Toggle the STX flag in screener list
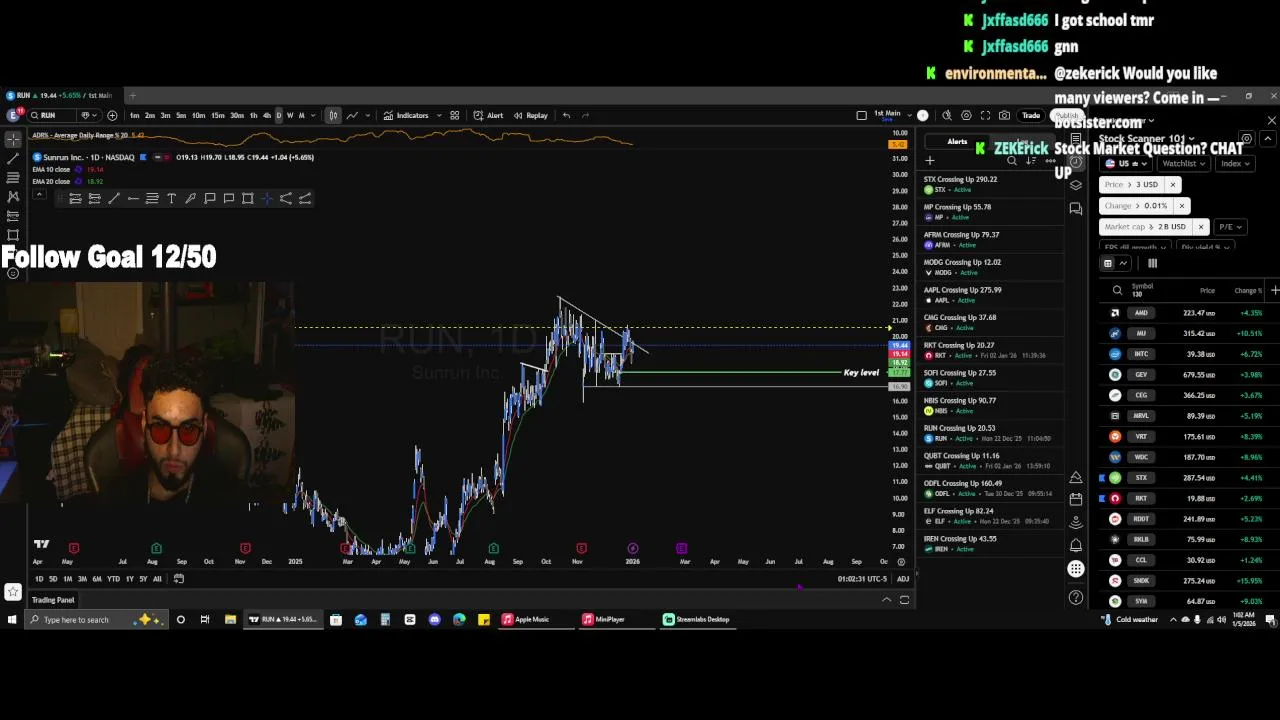This screenshot has width=1280, height=720. pyautogui.click(x=1103, y=478)
